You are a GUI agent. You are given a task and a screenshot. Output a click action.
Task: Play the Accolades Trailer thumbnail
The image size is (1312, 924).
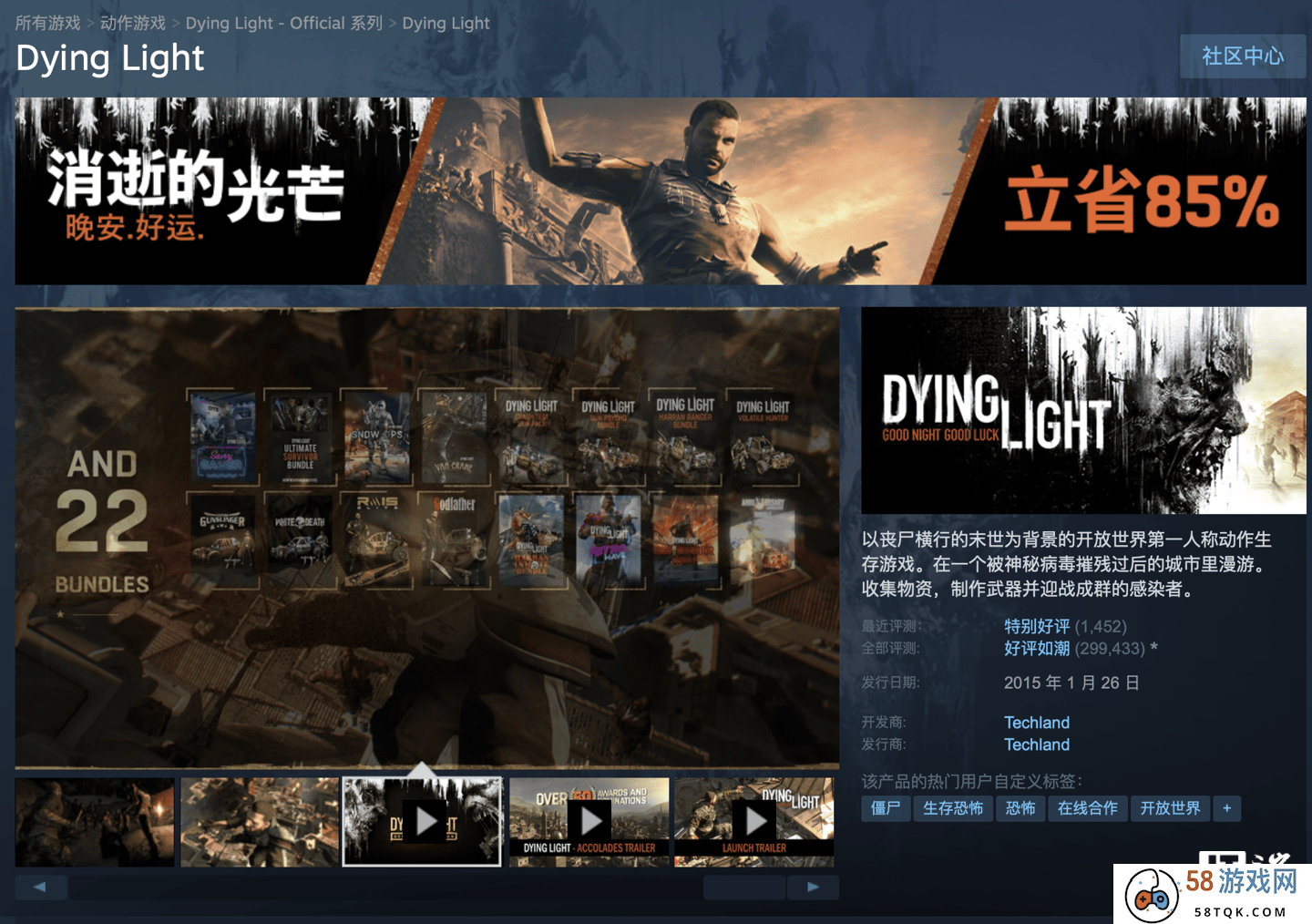coord(589,822)
